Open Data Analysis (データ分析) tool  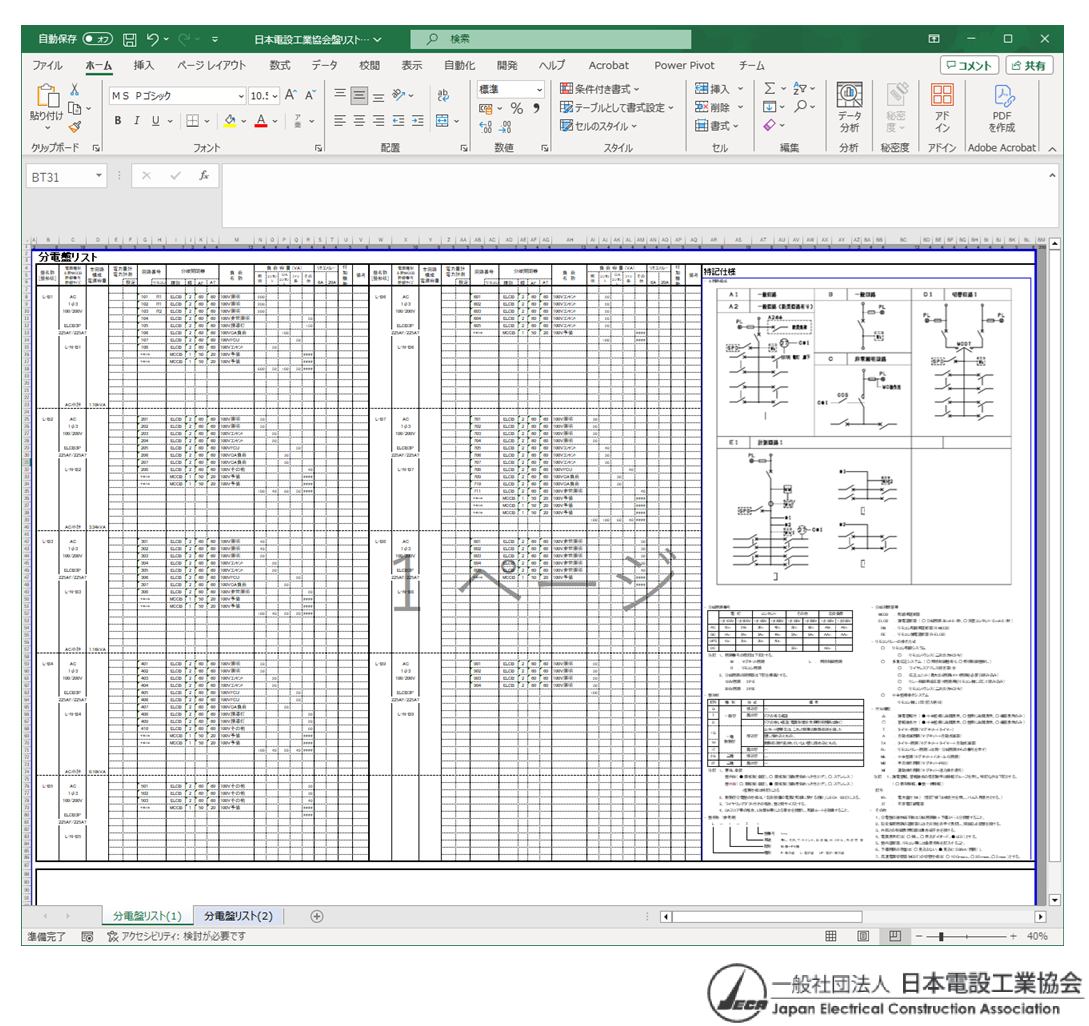[x=849, y=107]
